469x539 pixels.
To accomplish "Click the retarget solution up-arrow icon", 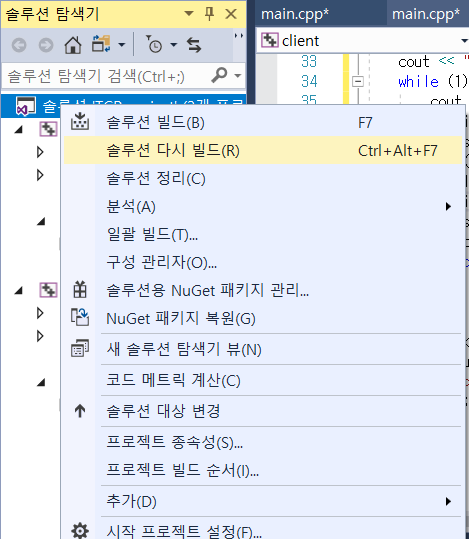I will tap(80, 411).
